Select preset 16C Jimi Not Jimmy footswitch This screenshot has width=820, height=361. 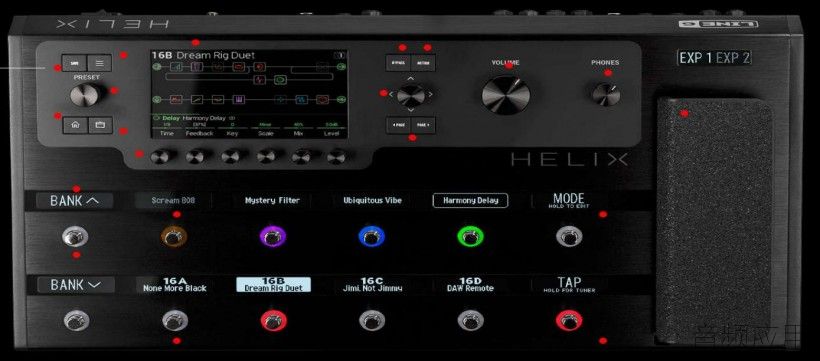point(372,321)
